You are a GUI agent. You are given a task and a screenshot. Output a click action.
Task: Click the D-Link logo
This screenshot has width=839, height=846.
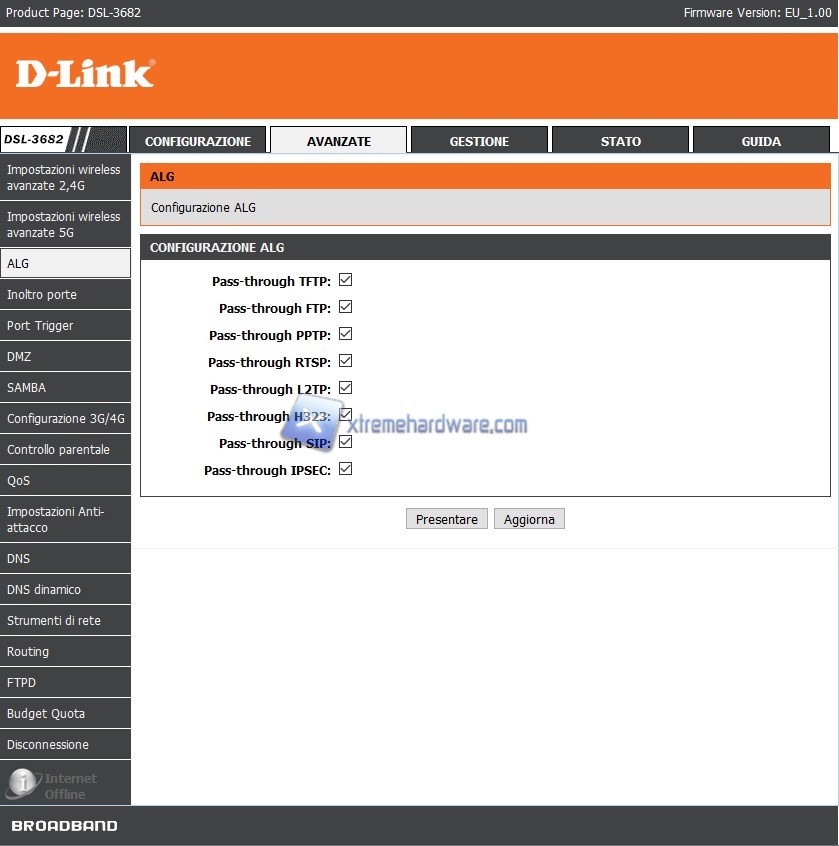[85, 73]
